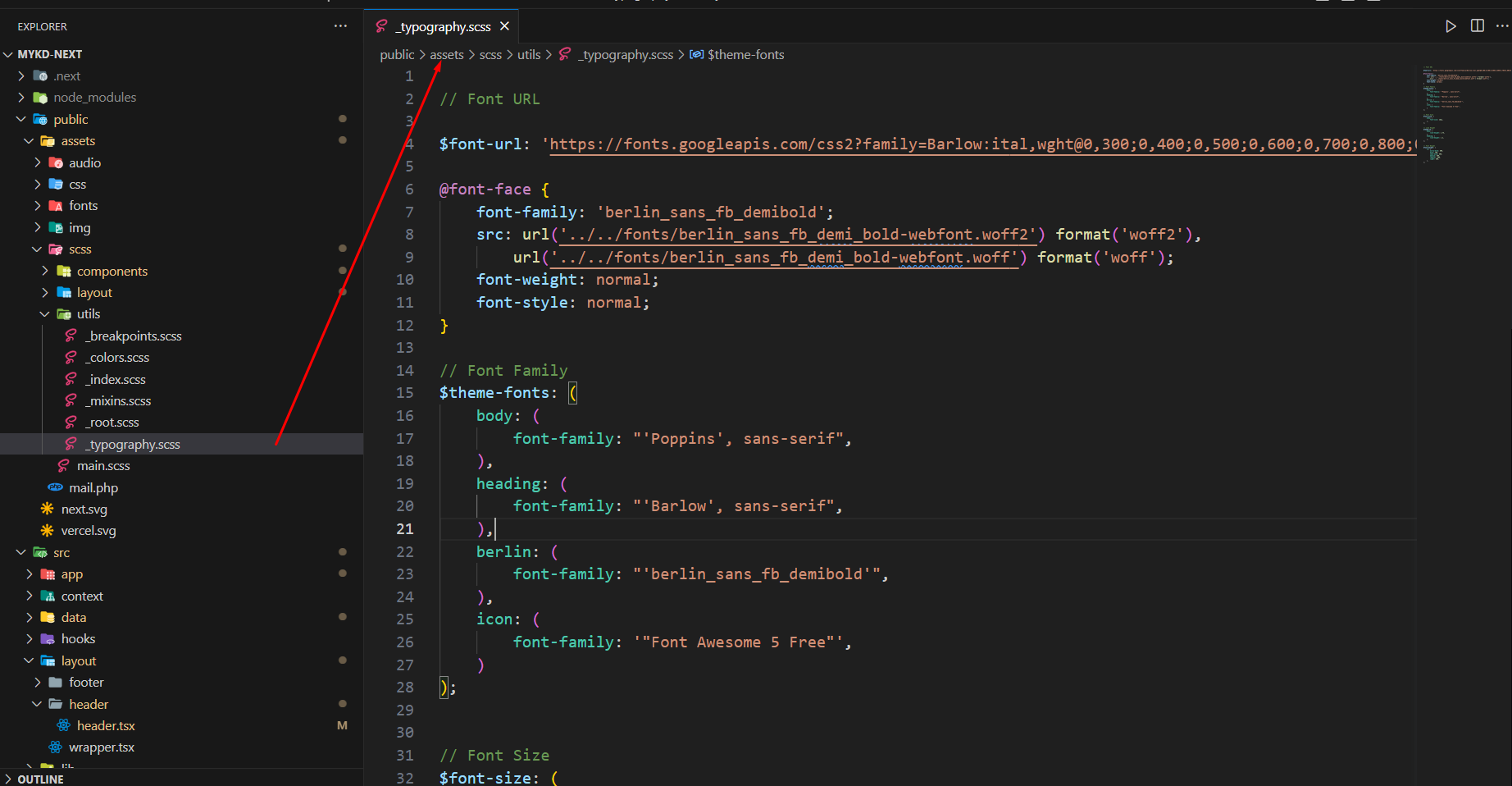Expand the .next folder chevron

(x=21, y=75)
